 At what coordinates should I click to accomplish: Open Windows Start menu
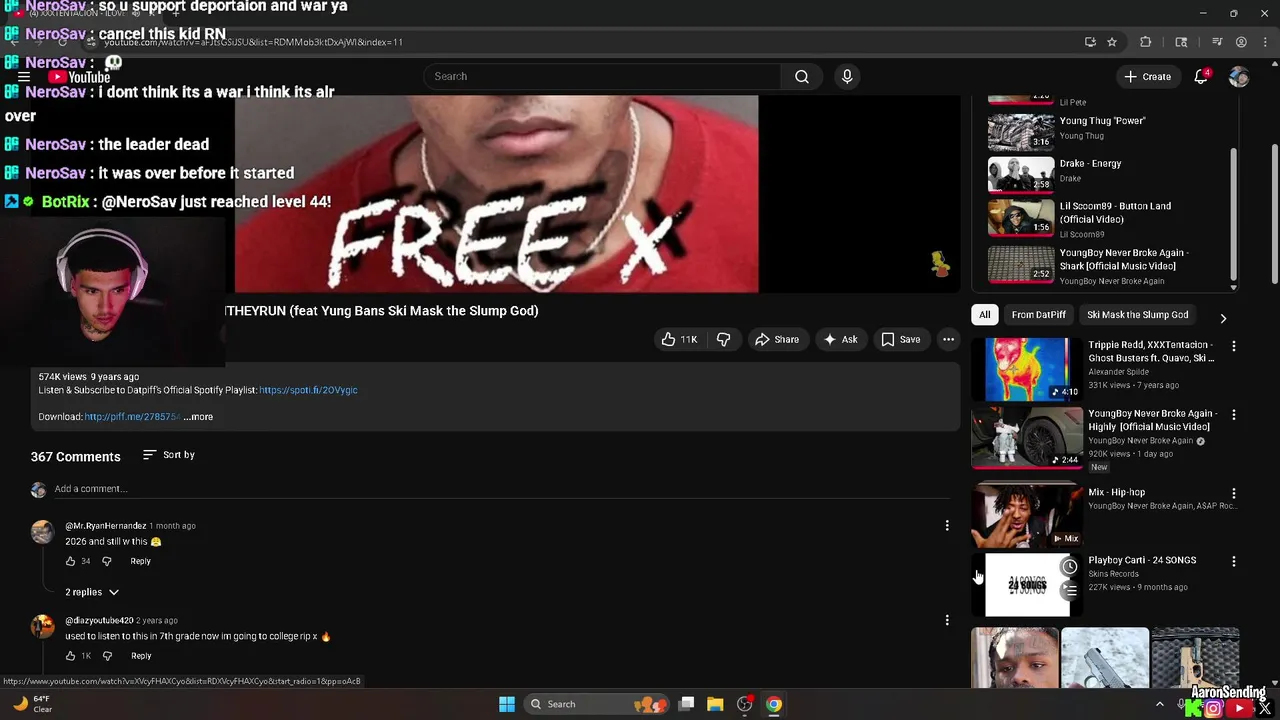(x=507, y=704)
